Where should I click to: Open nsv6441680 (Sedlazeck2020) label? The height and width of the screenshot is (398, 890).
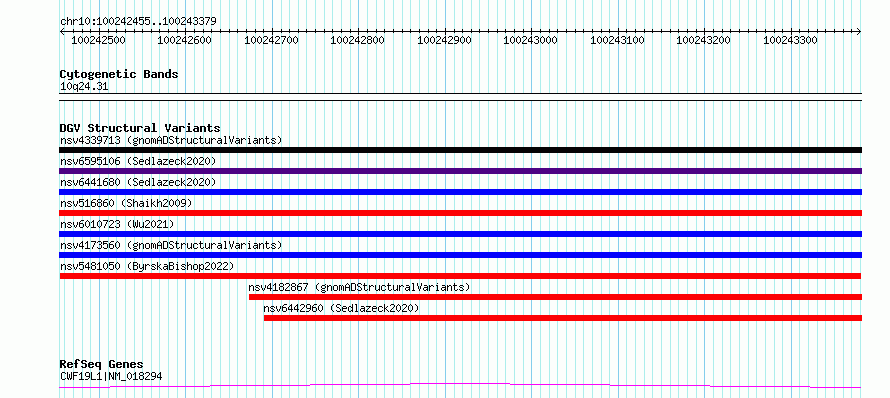click(138, 182)
